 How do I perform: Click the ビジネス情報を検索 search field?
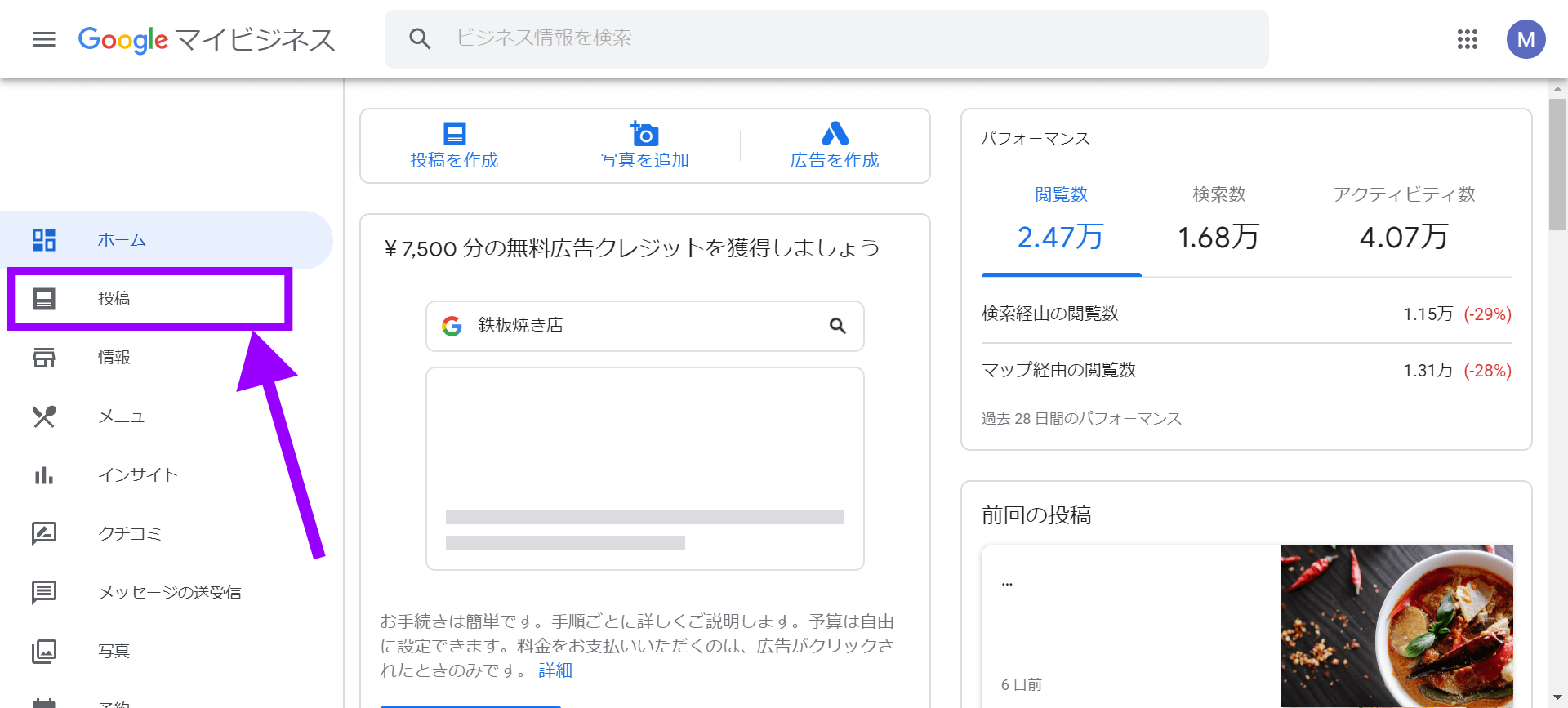coord(825,38)
